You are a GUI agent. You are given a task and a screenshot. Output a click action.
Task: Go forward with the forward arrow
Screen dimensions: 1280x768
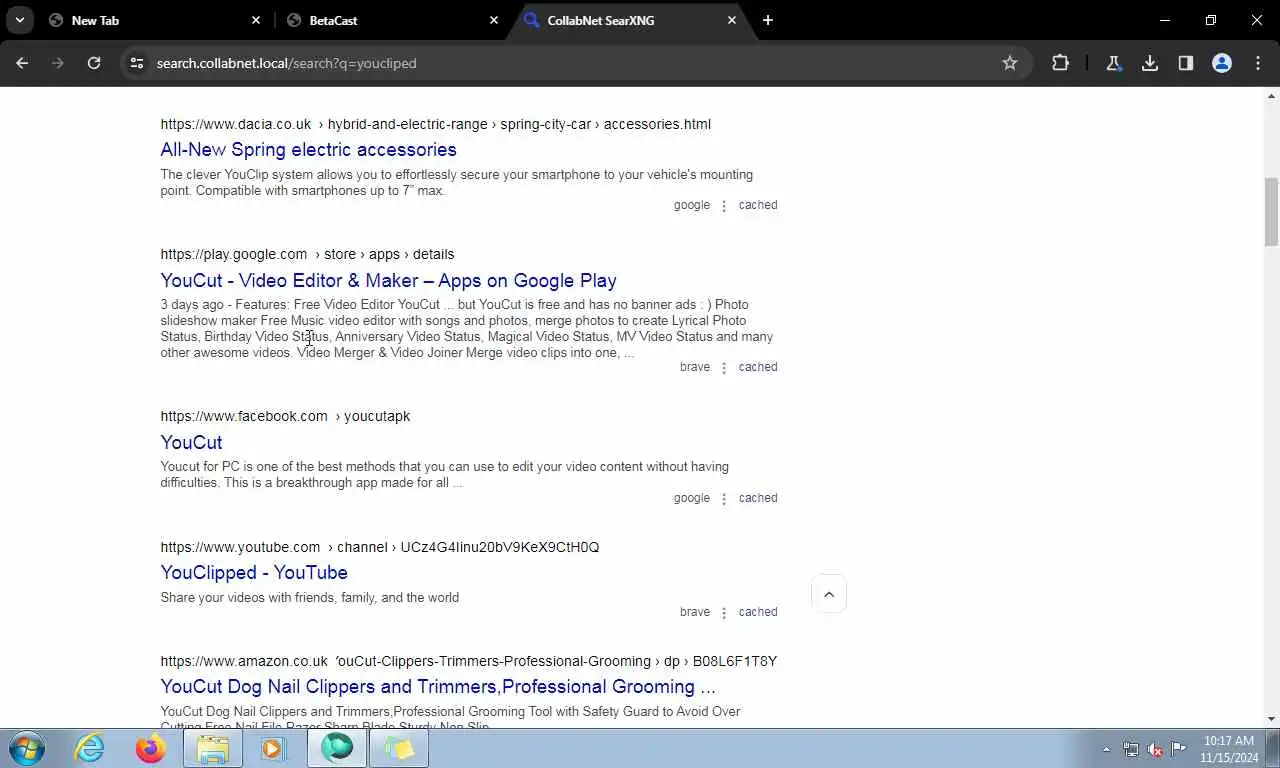[58, 63]
